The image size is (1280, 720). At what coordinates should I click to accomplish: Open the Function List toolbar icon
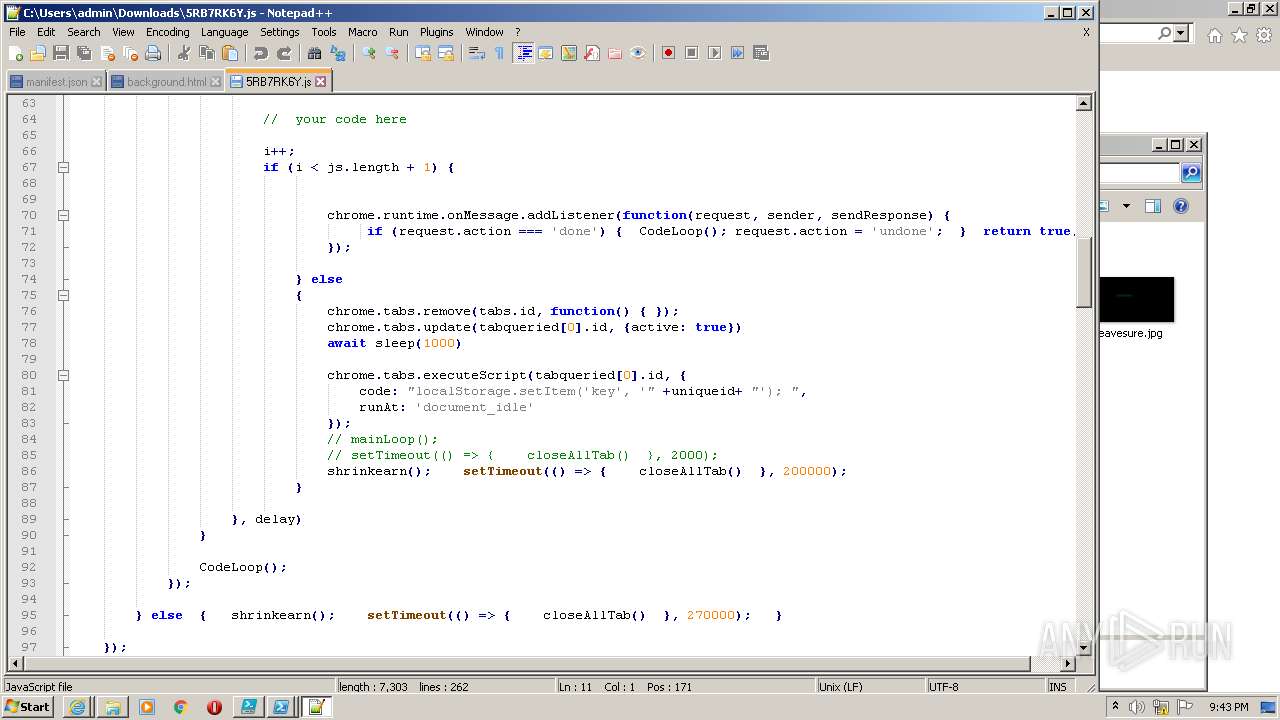point(592,53)
